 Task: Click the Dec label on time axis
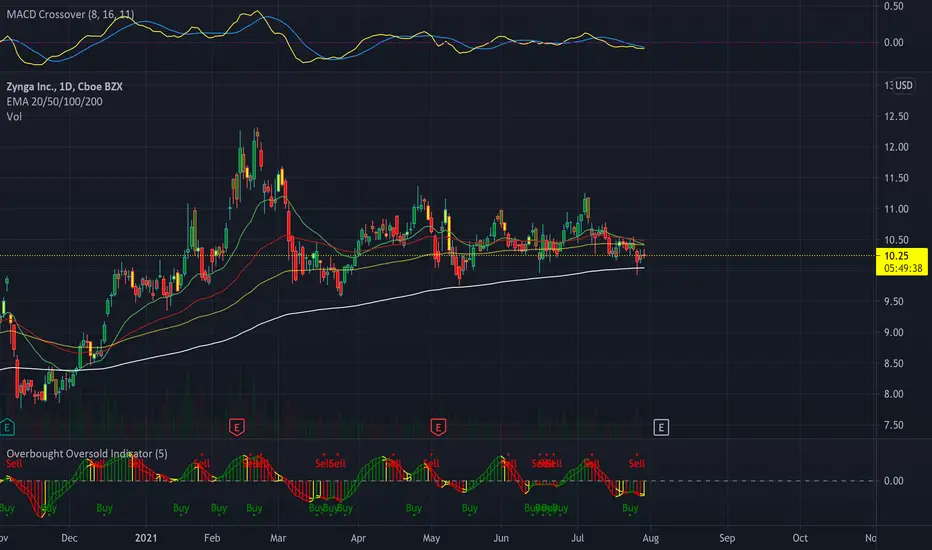pyautogui.click(x=69, y=538)
